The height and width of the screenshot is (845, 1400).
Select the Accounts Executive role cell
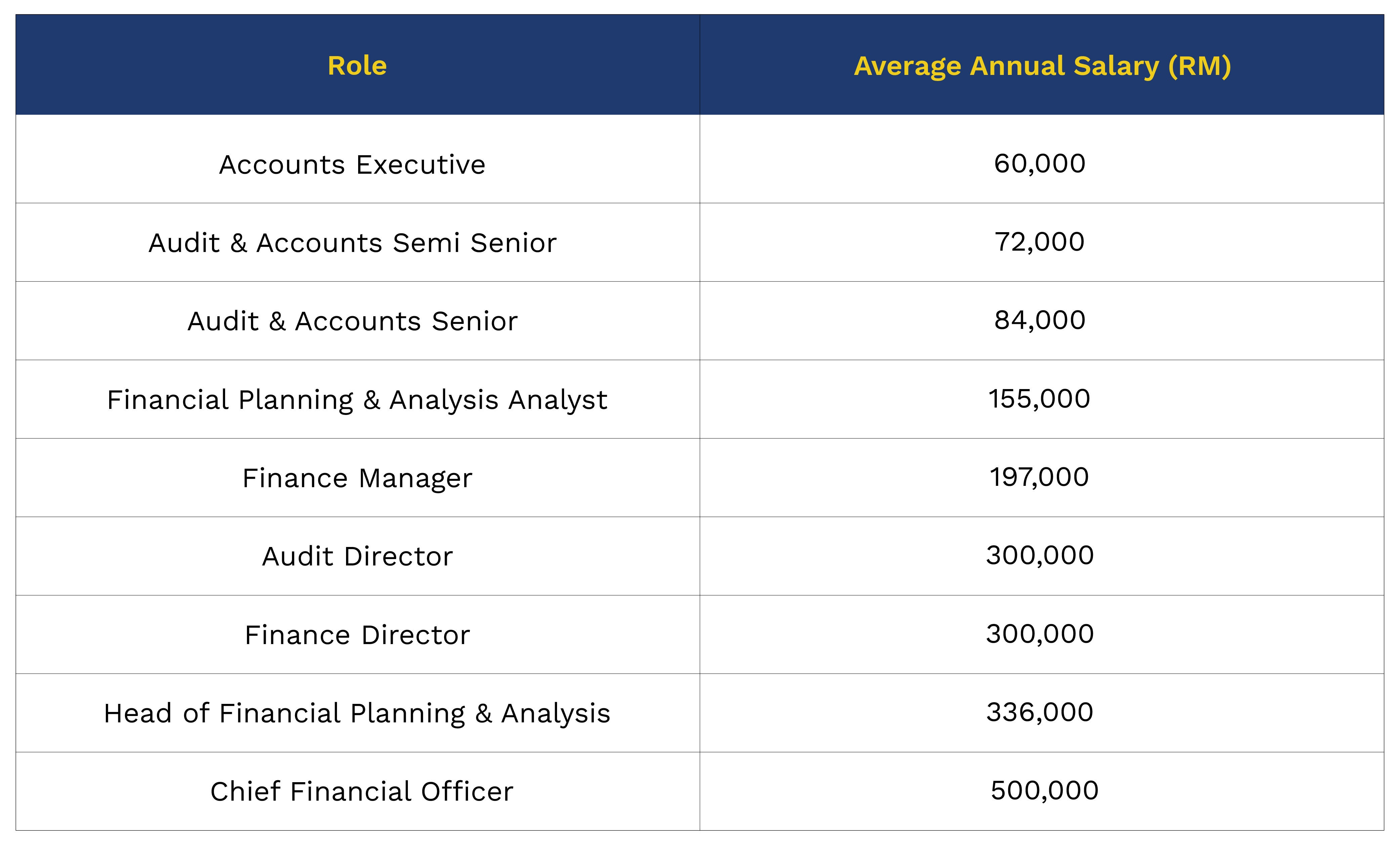352,165
